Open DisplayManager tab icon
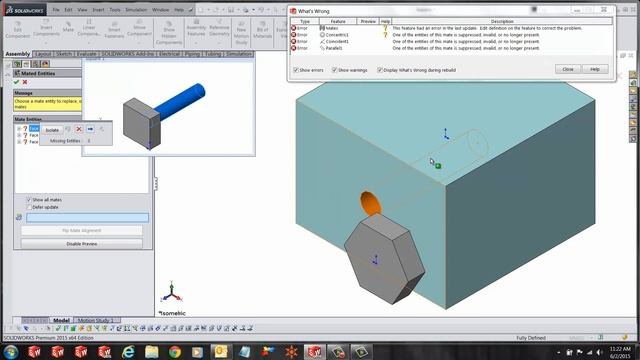 (x=45, y=64)
